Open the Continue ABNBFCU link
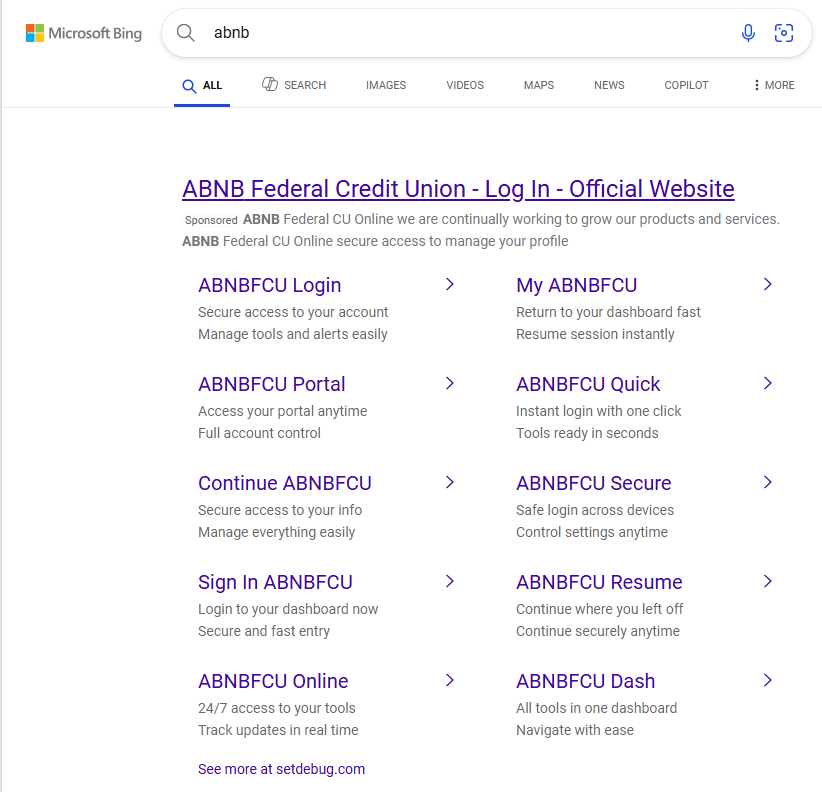This screenshot has height=792, width=822. pyautogui.click(x=285, y=483)
